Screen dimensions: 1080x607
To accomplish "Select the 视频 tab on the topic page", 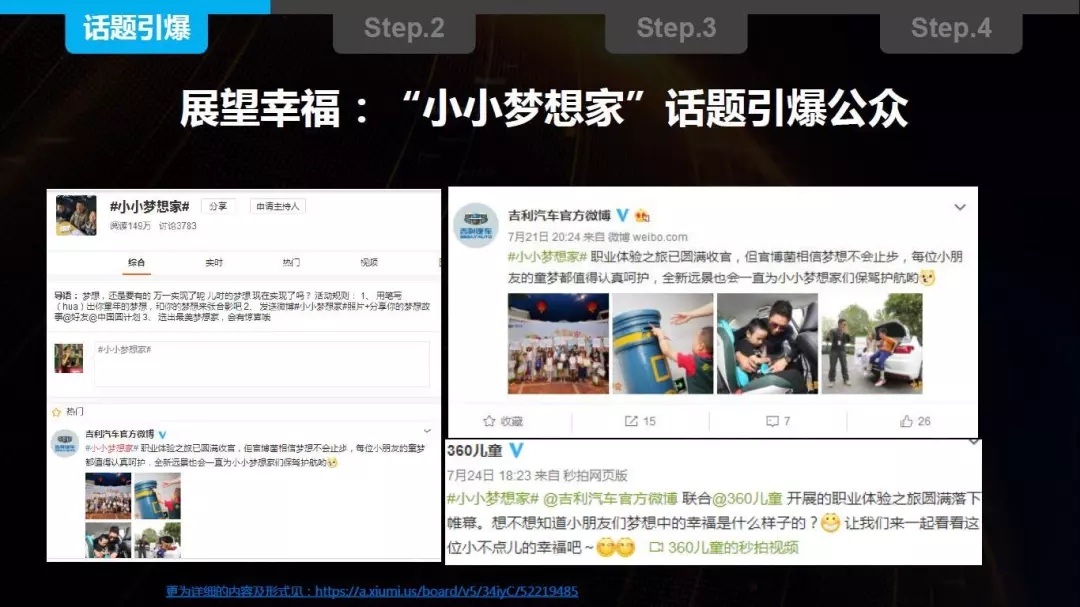I will [x=370, y=262].
